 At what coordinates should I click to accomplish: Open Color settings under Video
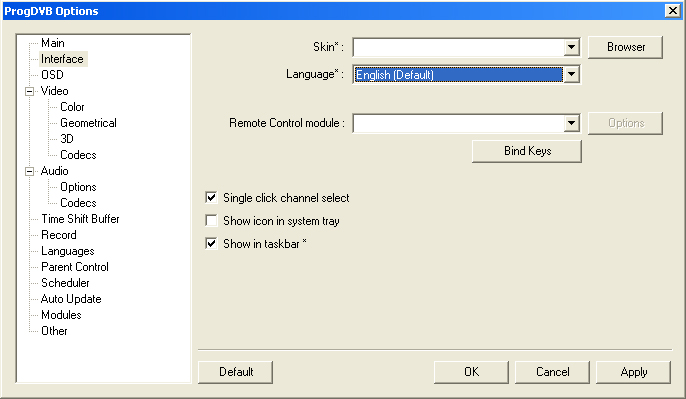[x=72, y=107]
